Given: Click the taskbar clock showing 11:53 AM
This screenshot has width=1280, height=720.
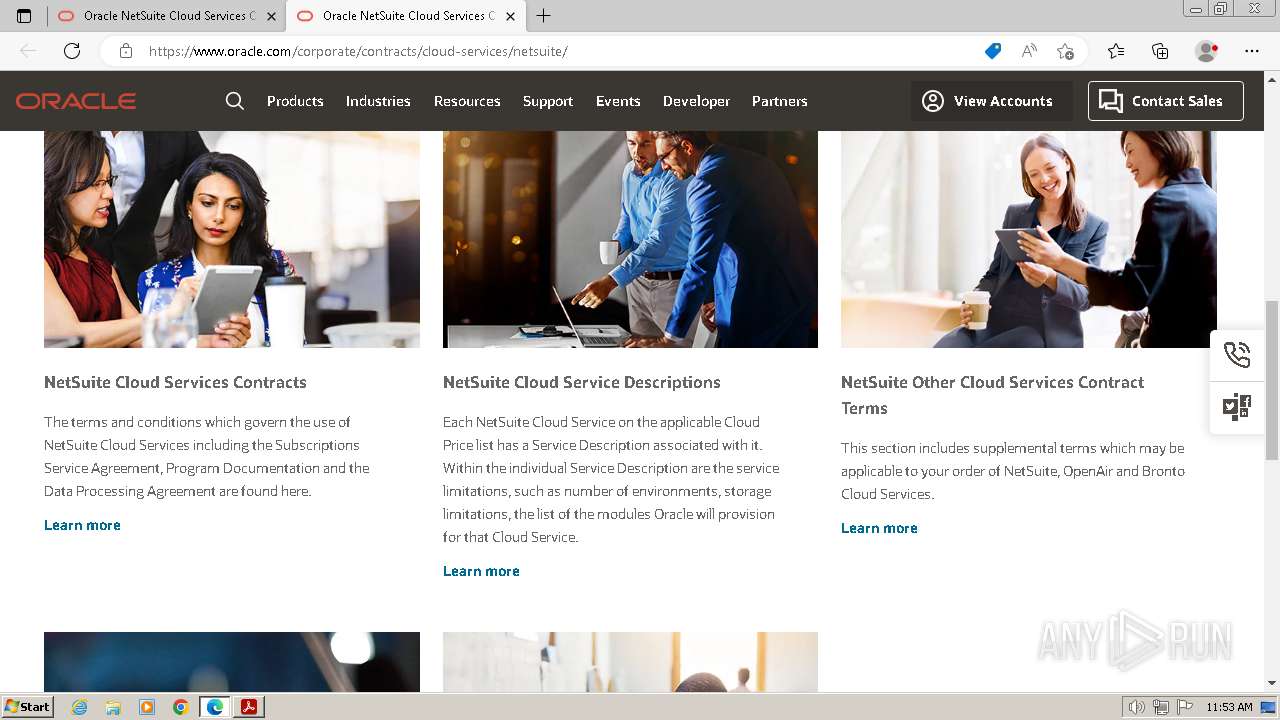Looking at the screenshot, I should coord(1229,707).
